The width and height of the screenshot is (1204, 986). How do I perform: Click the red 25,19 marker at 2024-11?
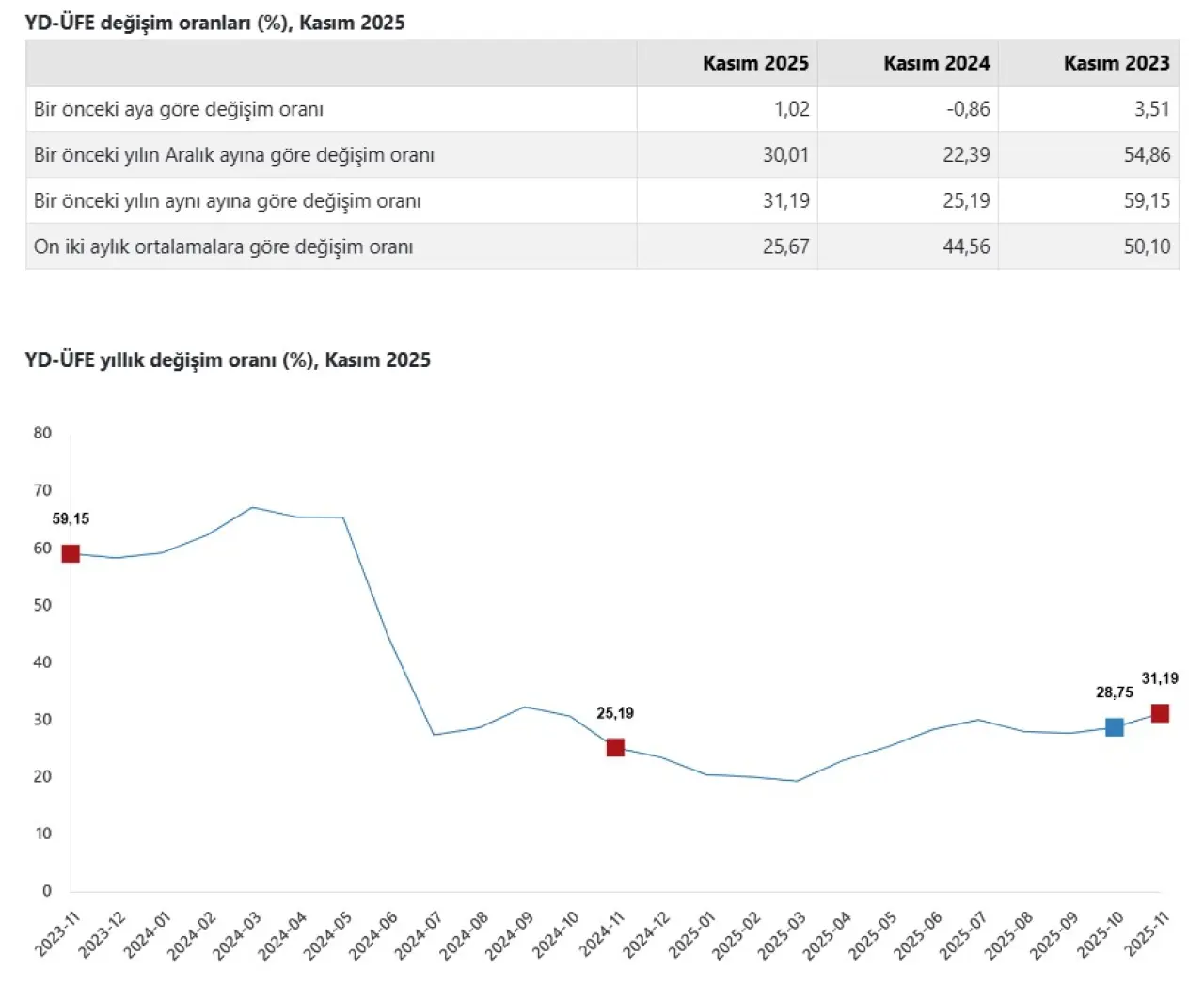615,748
